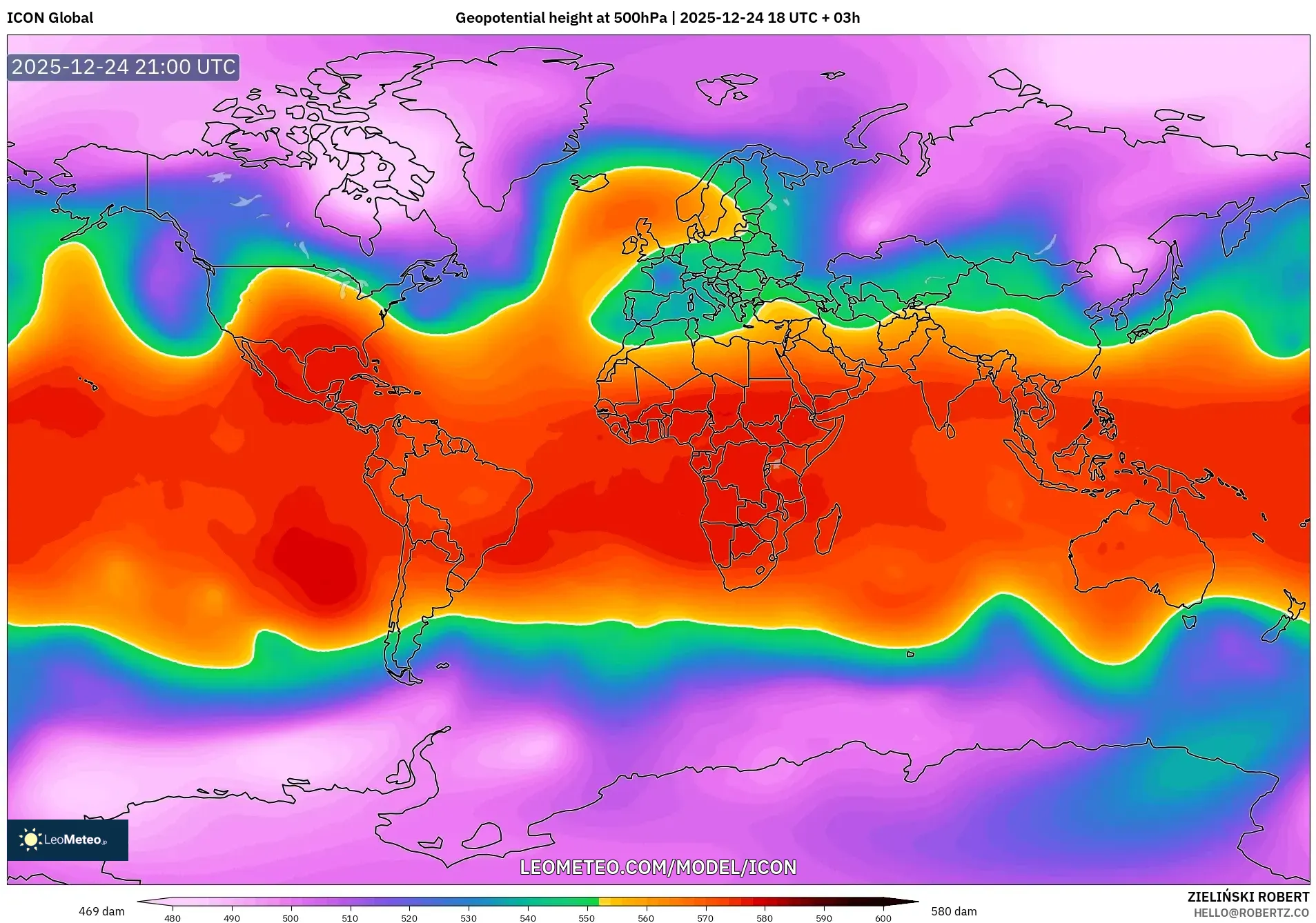Open the HELLO@ROBERTZ.CO email link
Screen dimensions: 1316x923
1250,914
